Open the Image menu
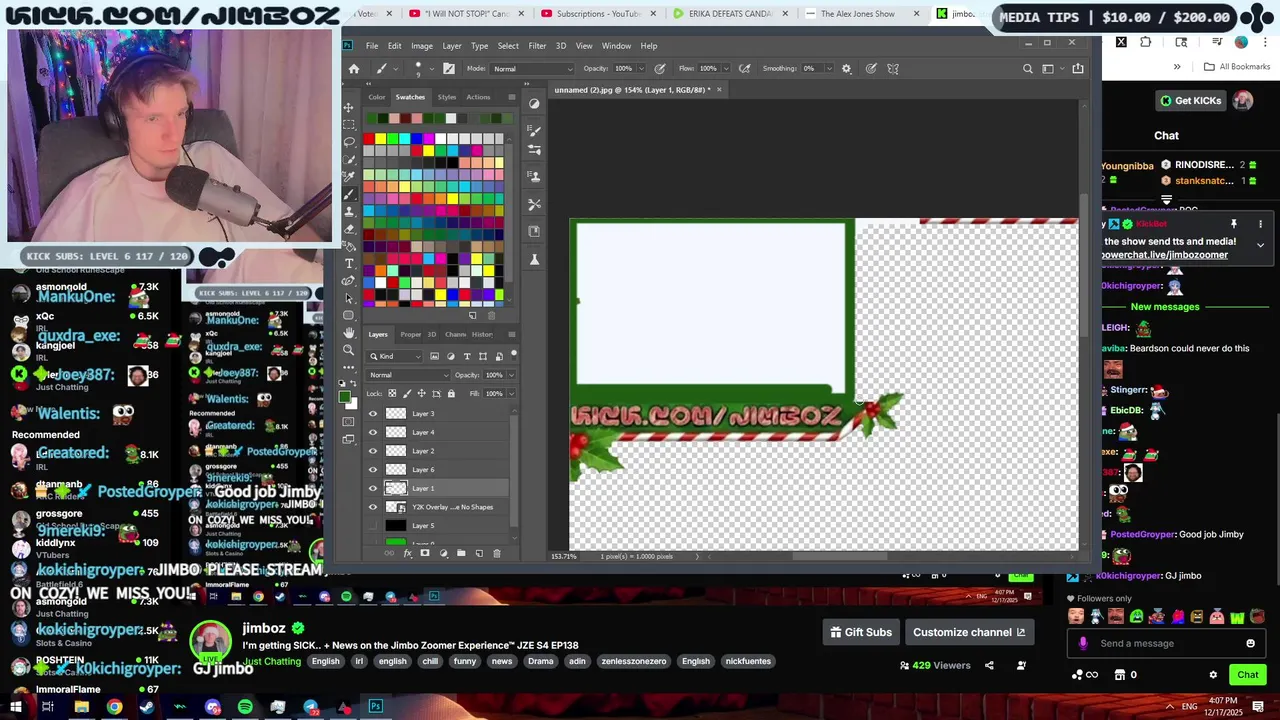This screenshot has width=1280, height=720. tap(422, 46)
